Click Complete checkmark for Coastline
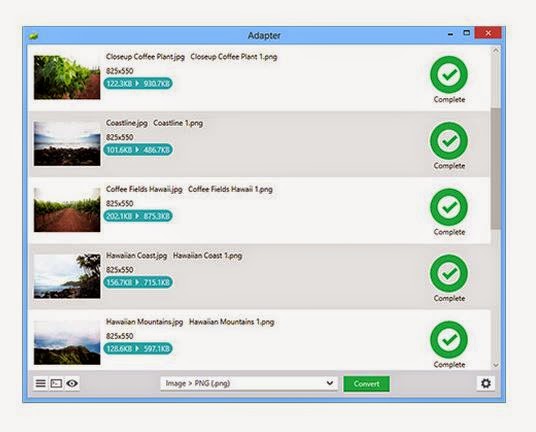Image resolution: width=536 pixels, height=432 pixels. 449,141
